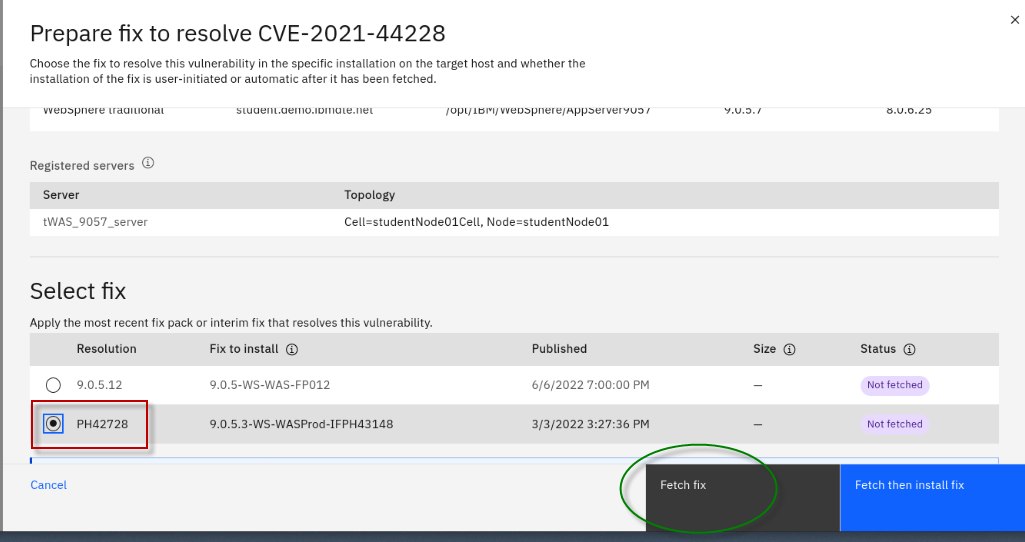Click the Published column header

[x=559, y=349]
